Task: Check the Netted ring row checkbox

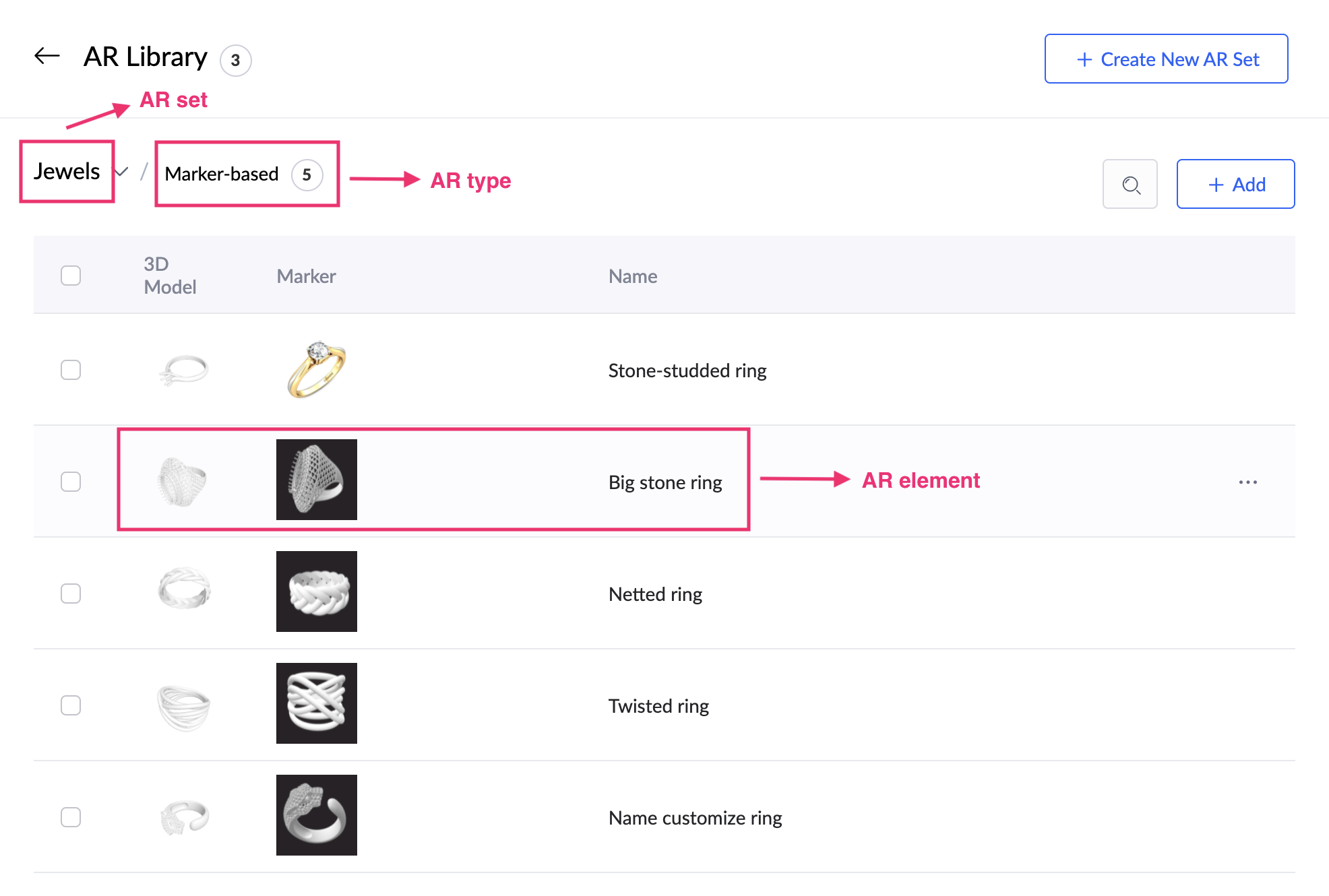Action: [x=71, y=594]
